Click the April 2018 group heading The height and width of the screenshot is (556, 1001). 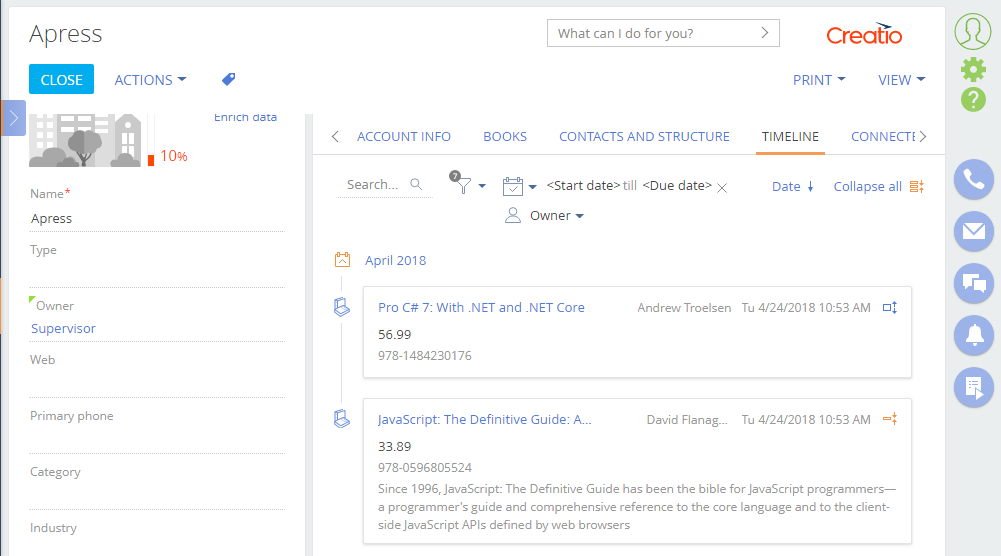click(x=395, y=260)
